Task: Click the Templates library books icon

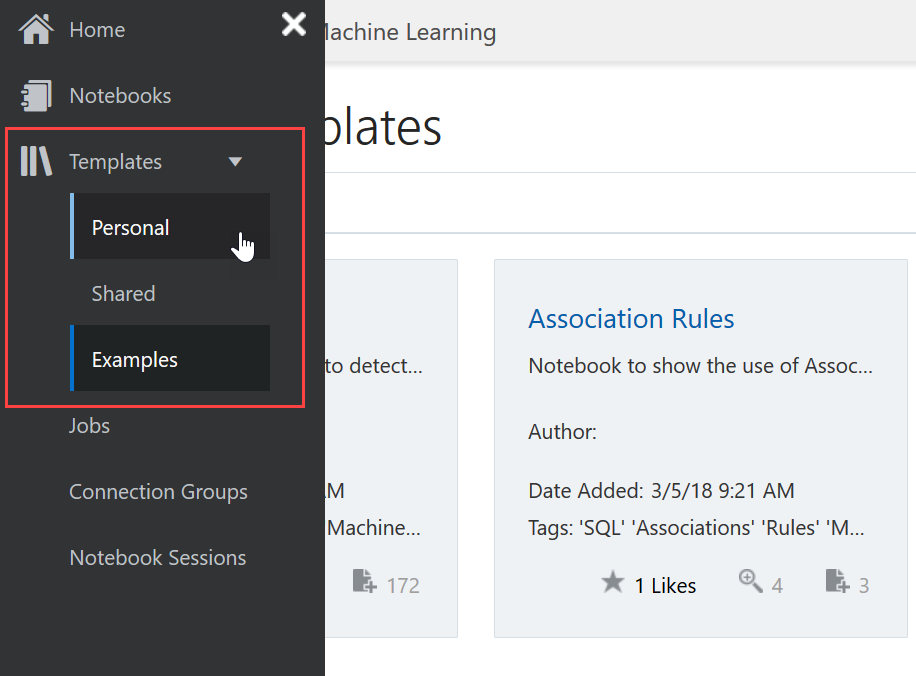Action: coord(36,161)
